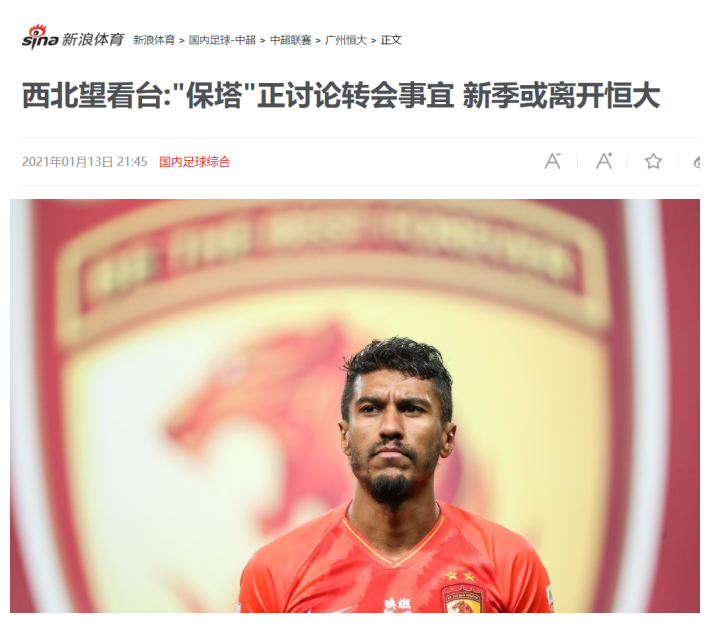Image resolution: width=710 pixels, height=623 pixels.
Task: Decrease font size with the A- icon
Action: tap(552, 161)
